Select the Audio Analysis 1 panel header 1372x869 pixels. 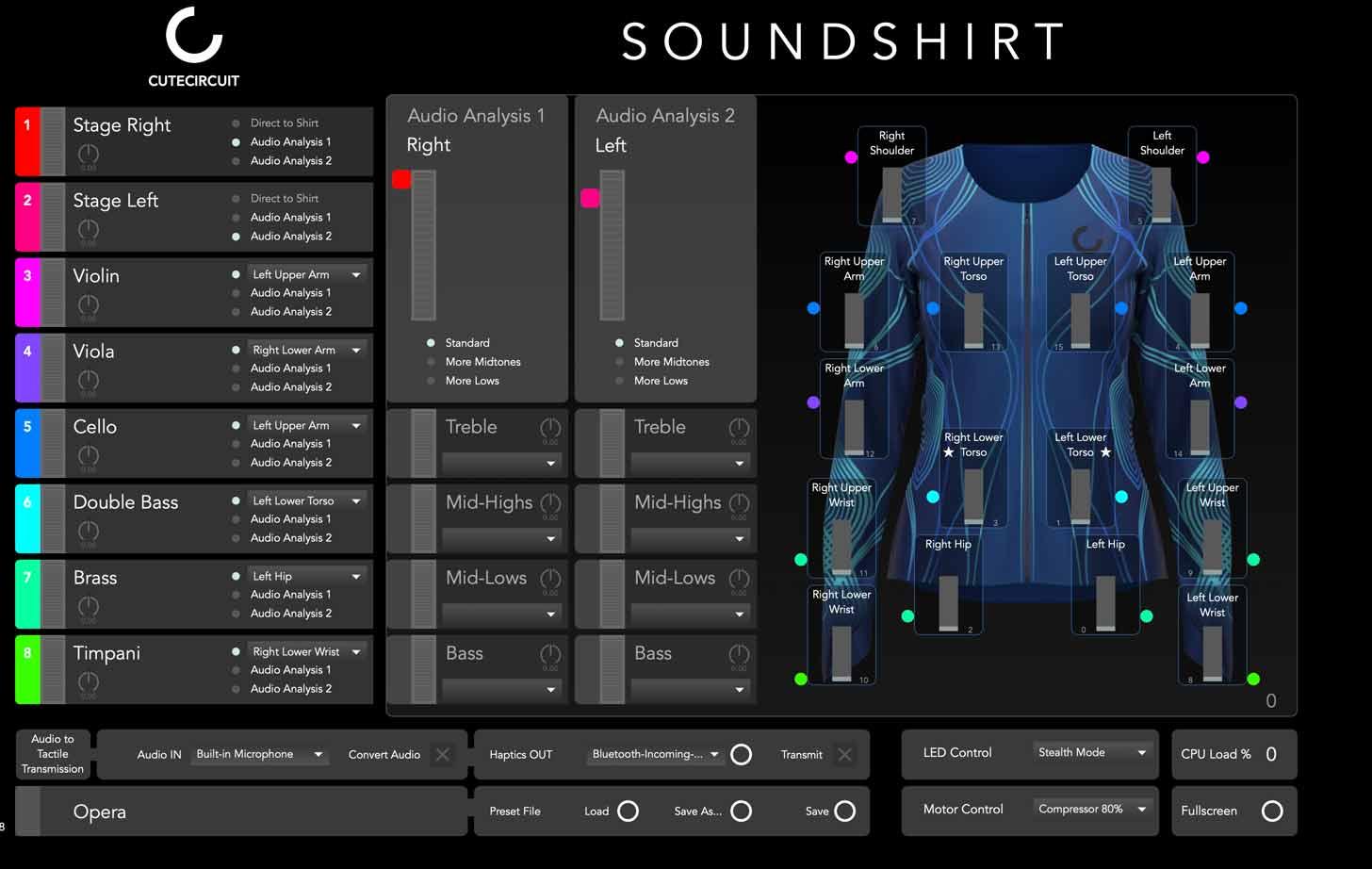click(x=476, y=116)
